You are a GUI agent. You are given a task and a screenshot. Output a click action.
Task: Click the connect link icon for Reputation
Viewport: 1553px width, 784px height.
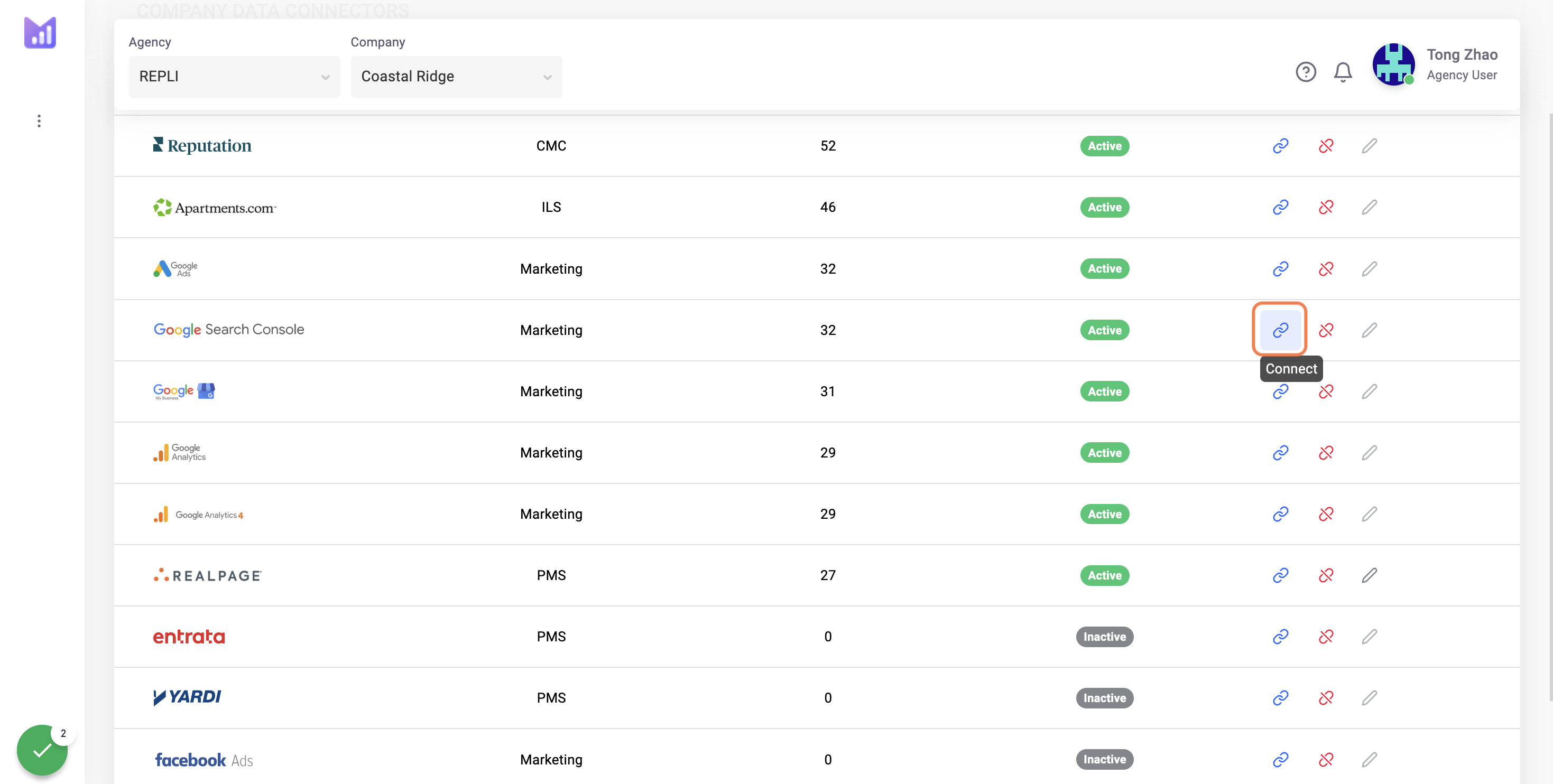tap(1280, 146)
